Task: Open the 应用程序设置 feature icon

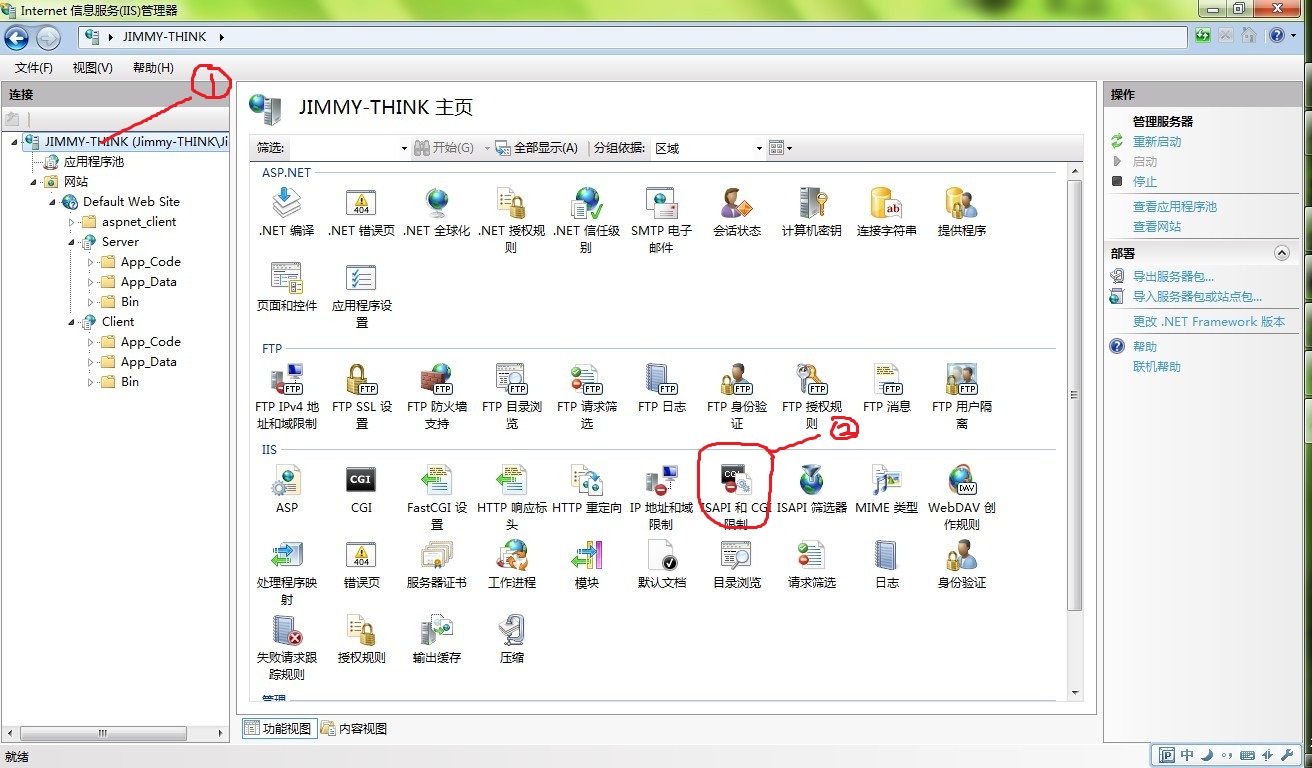Action: [362, 279]
